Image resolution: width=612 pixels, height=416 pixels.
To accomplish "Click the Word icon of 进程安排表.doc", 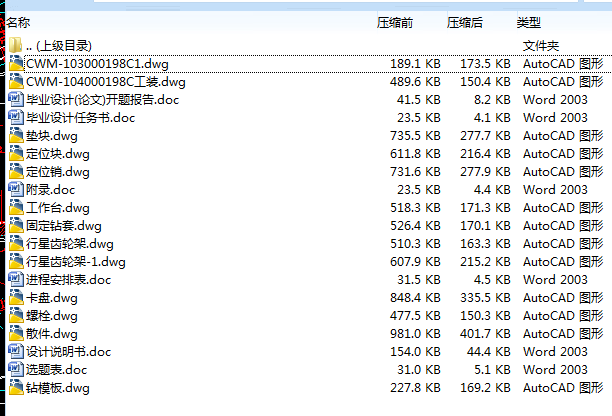I will (x=16, y=279).
